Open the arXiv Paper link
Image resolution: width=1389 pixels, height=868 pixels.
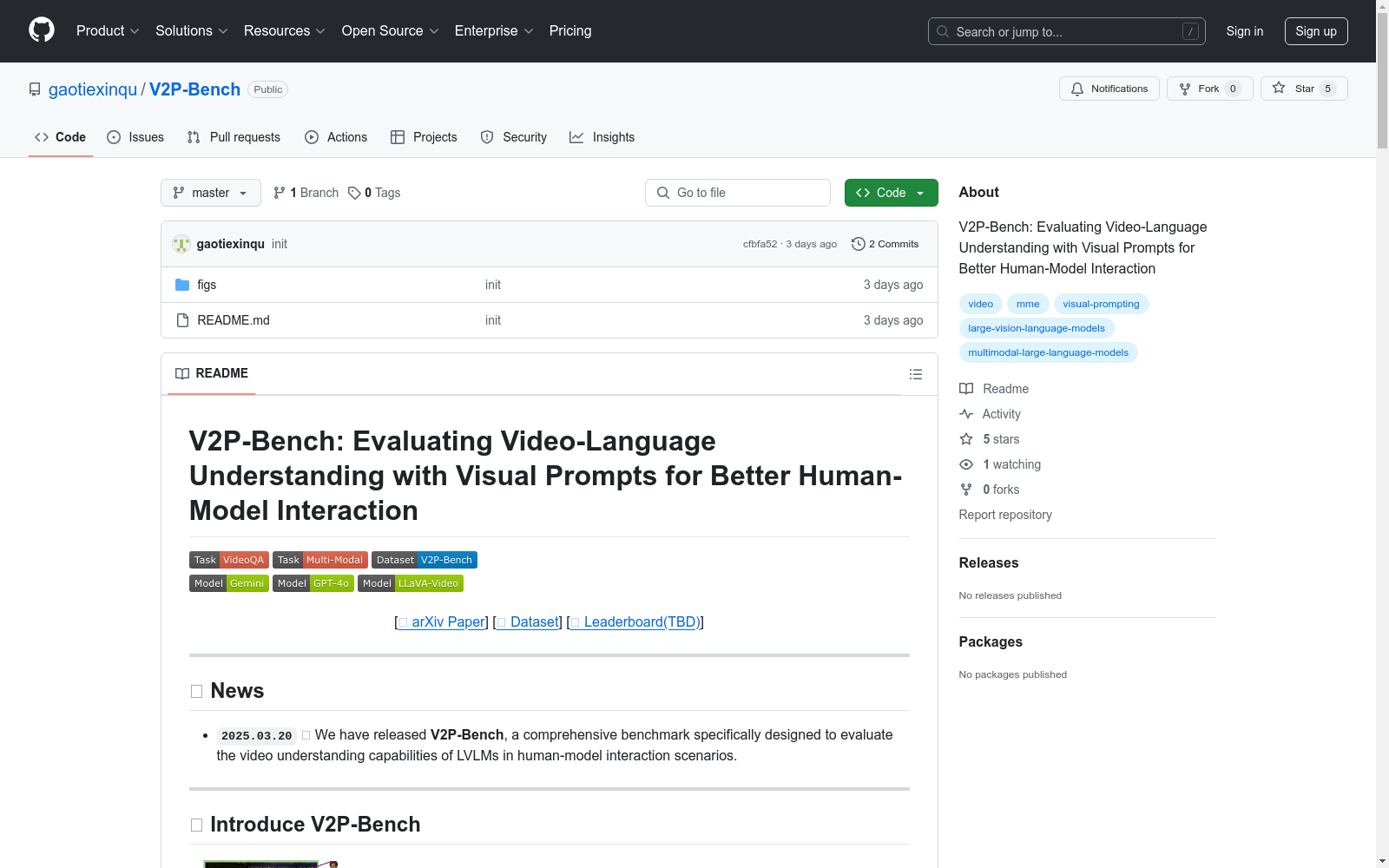[x=442, y=621]
